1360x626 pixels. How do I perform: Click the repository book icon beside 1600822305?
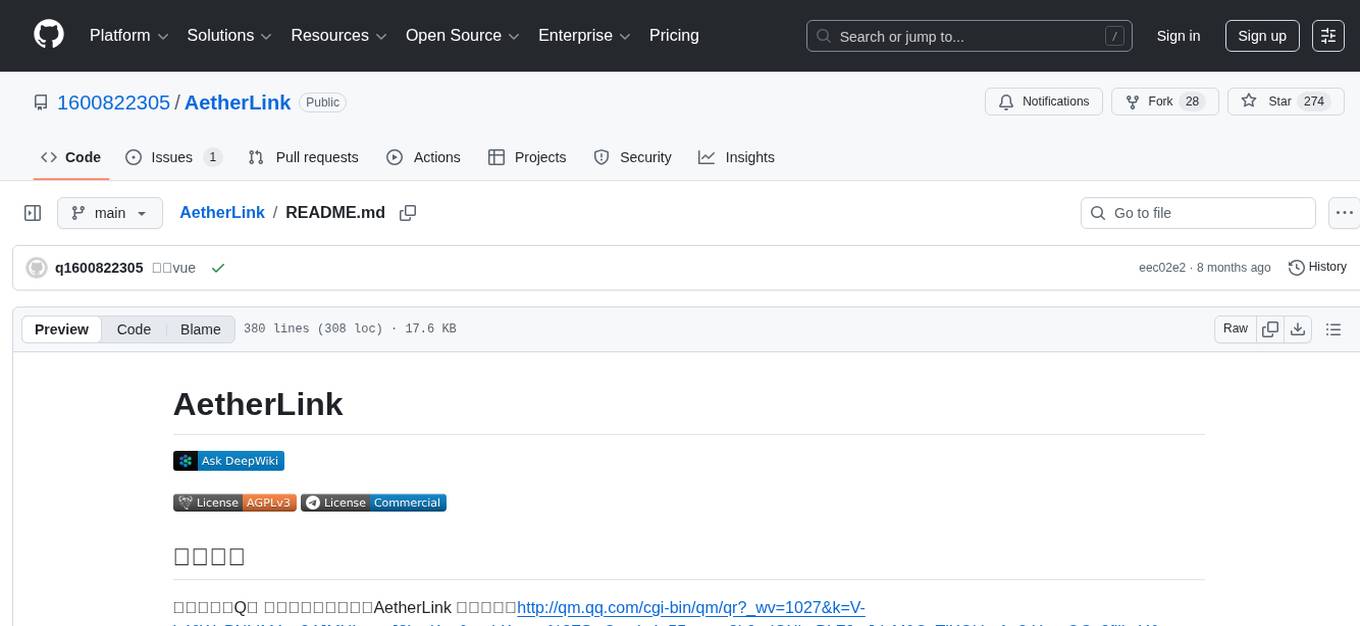tap(40, 102)
